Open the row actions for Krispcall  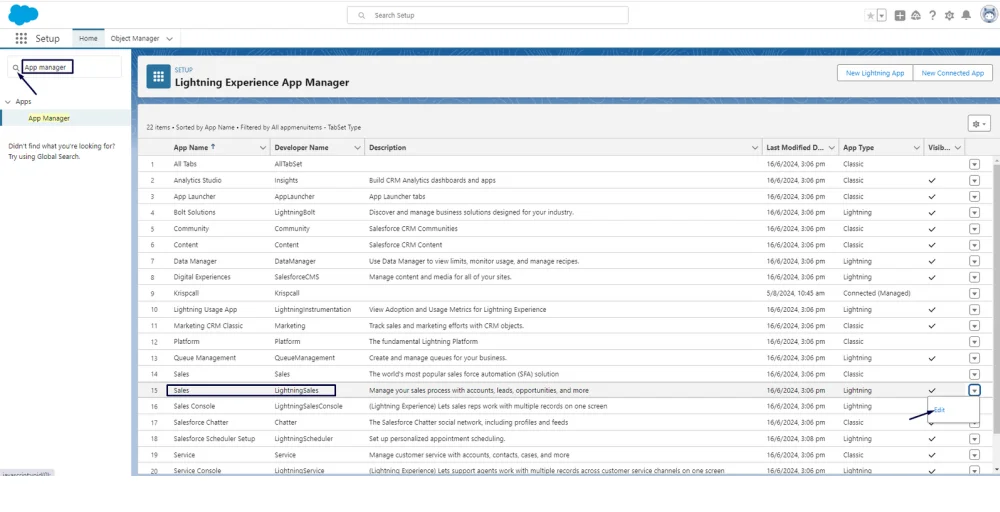[974, 293]
